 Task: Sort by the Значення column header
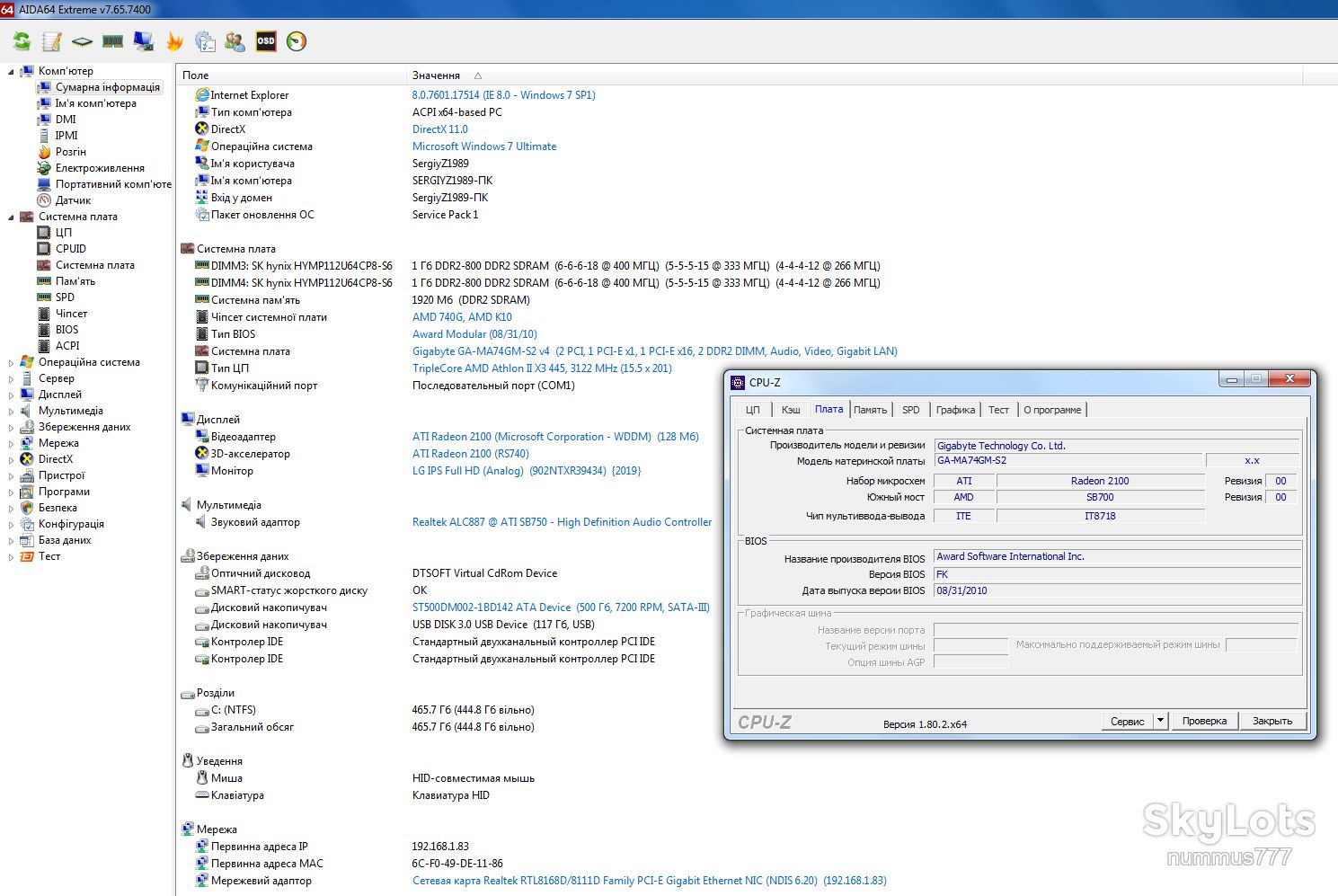(x=436, y=75)
